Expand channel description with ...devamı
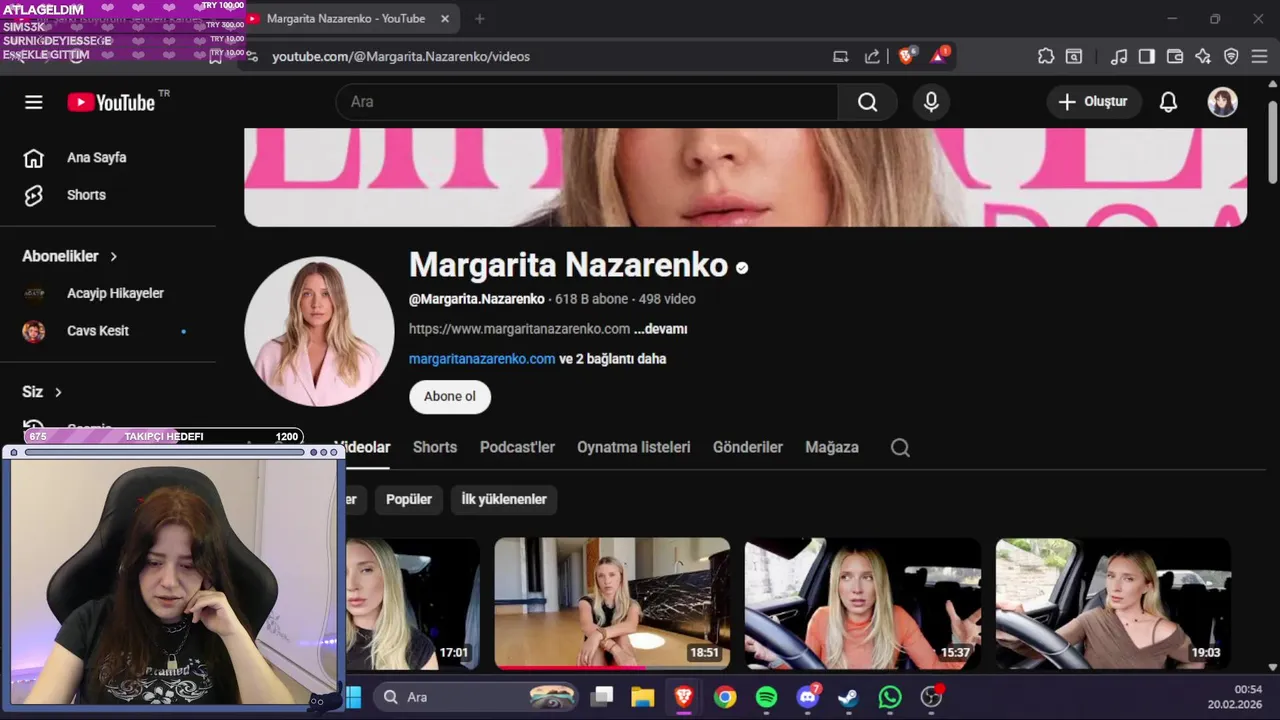This screenshot has width=1280, height=720. point(661,329)
